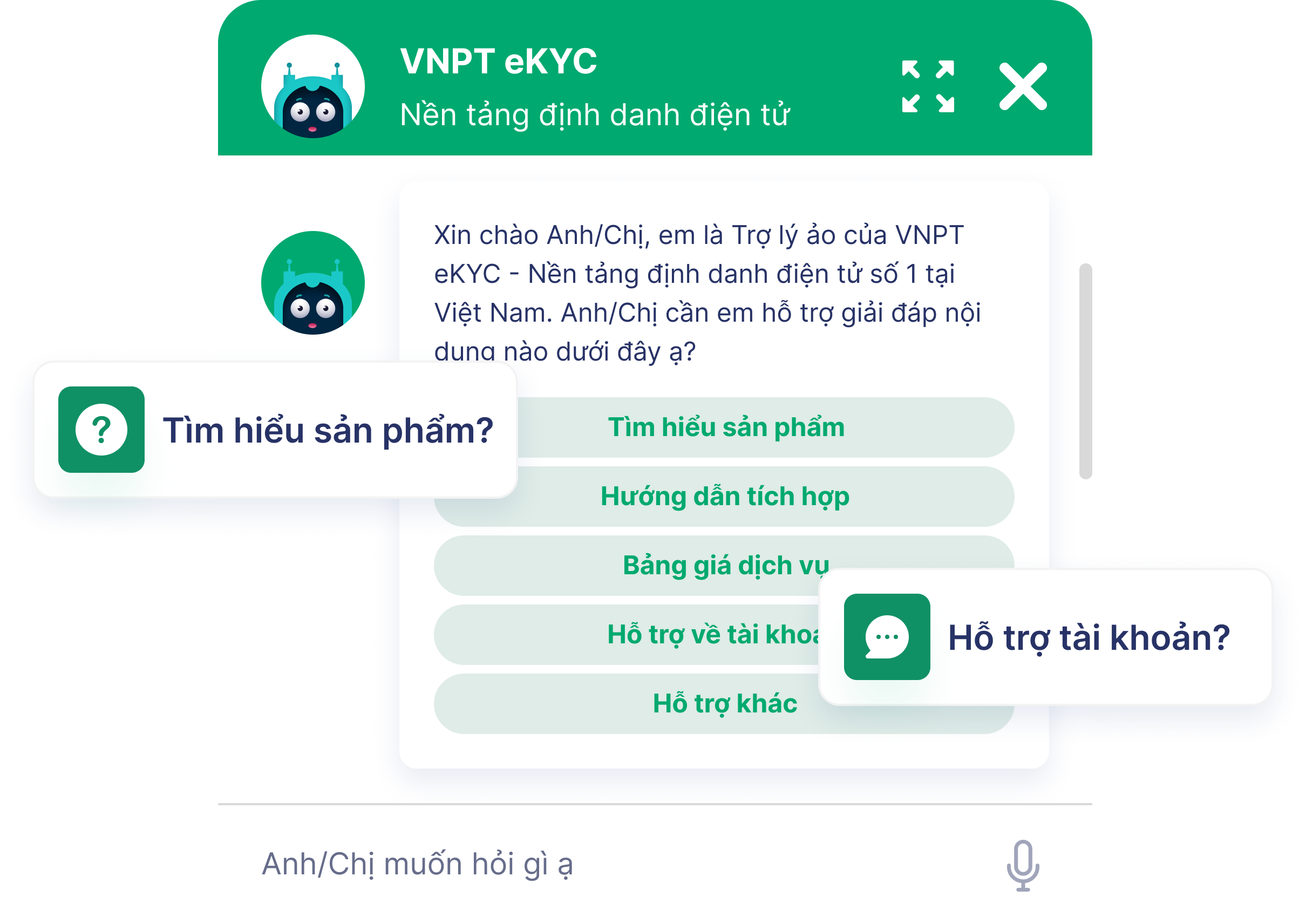Click the green chat bubble icon
1306x924 pixels.
coord(887,637)
